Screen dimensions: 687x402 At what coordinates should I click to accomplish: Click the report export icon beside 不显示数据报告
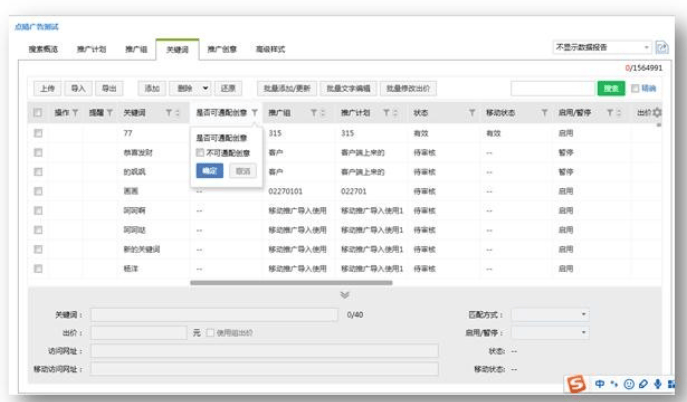[x=662, y=47]
